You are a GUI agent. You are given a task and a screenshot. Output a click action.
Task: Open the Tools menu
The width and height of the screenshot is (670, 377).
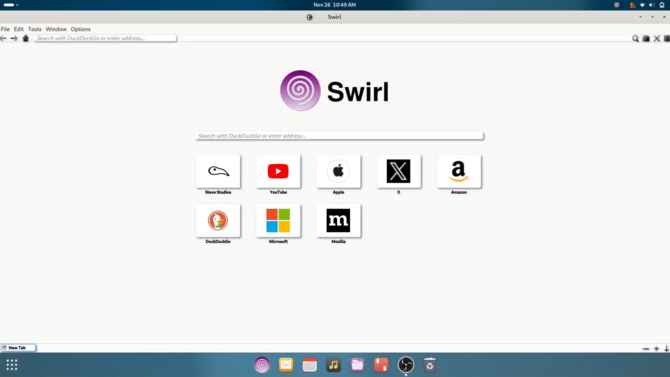[x=35, y=29]
